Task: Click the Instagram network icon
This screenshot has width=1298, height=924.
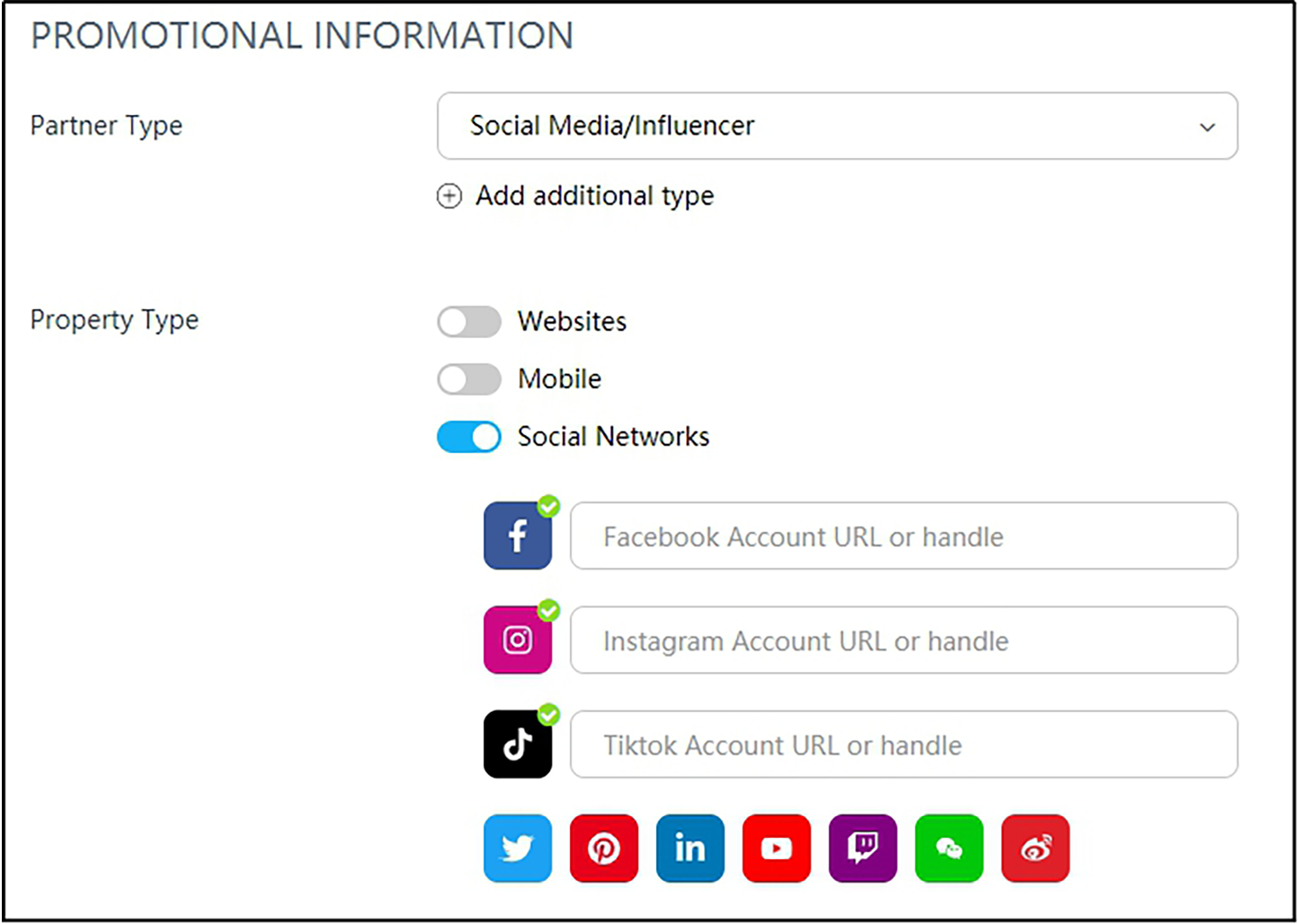Action: coord(517,640)
